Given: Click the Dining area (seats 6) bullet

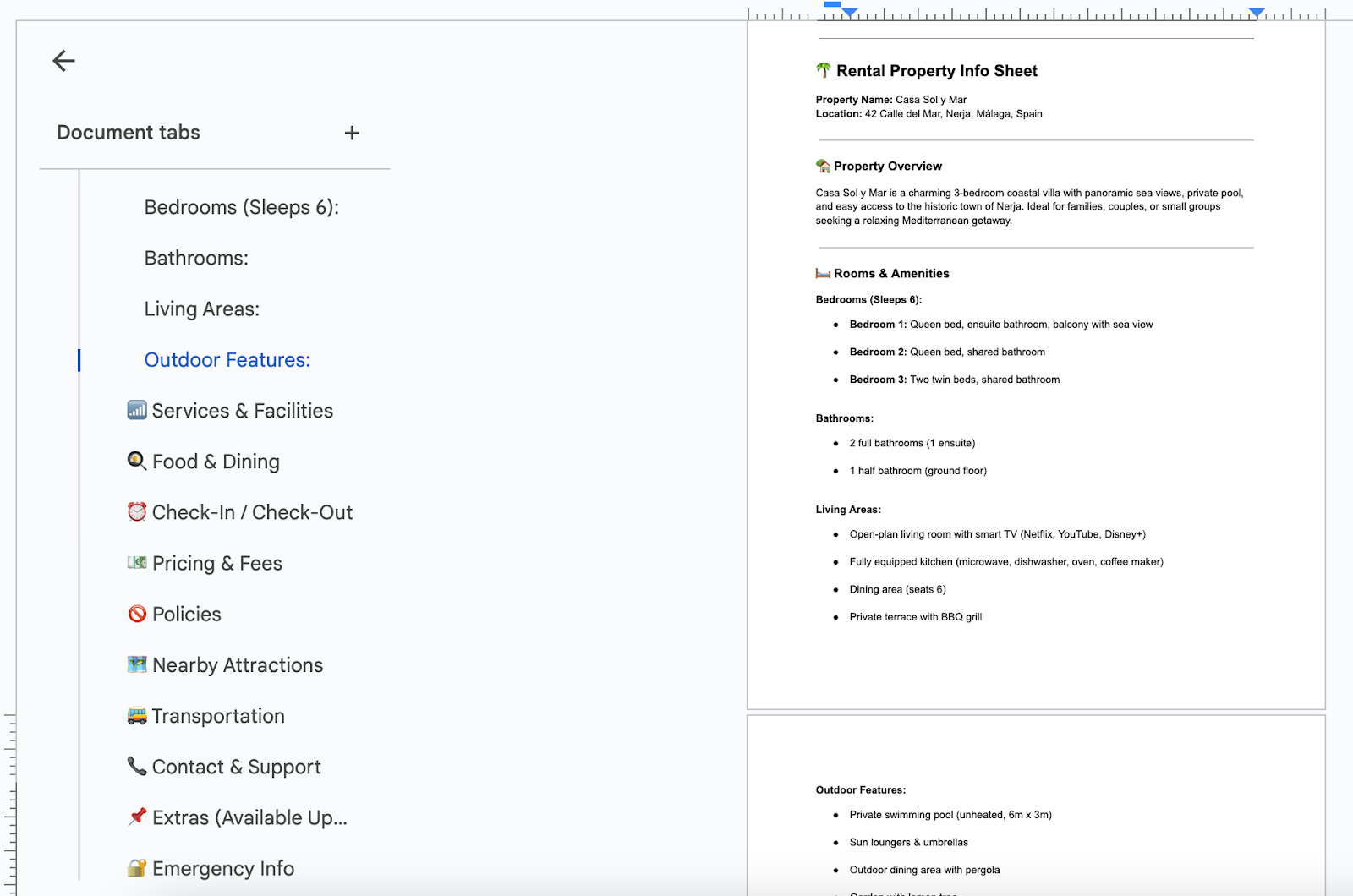Looking at the screenshot, I should pos(897,590).
